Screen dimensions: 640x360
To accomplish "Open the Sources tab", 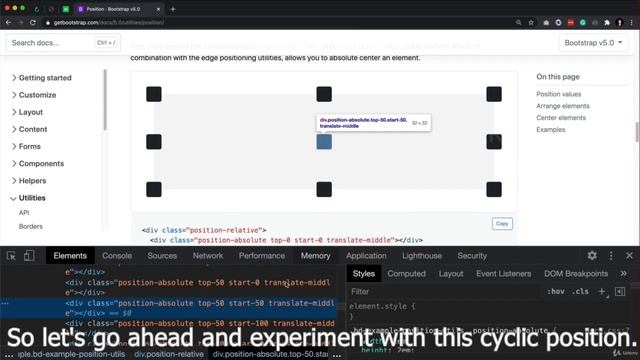I will (162, 256).
